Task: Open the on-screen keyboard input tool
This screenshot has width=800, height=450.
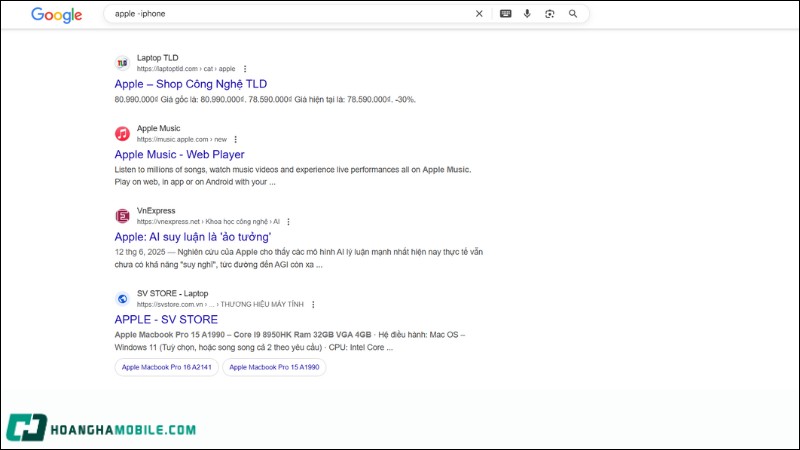Action: point(505,14)
